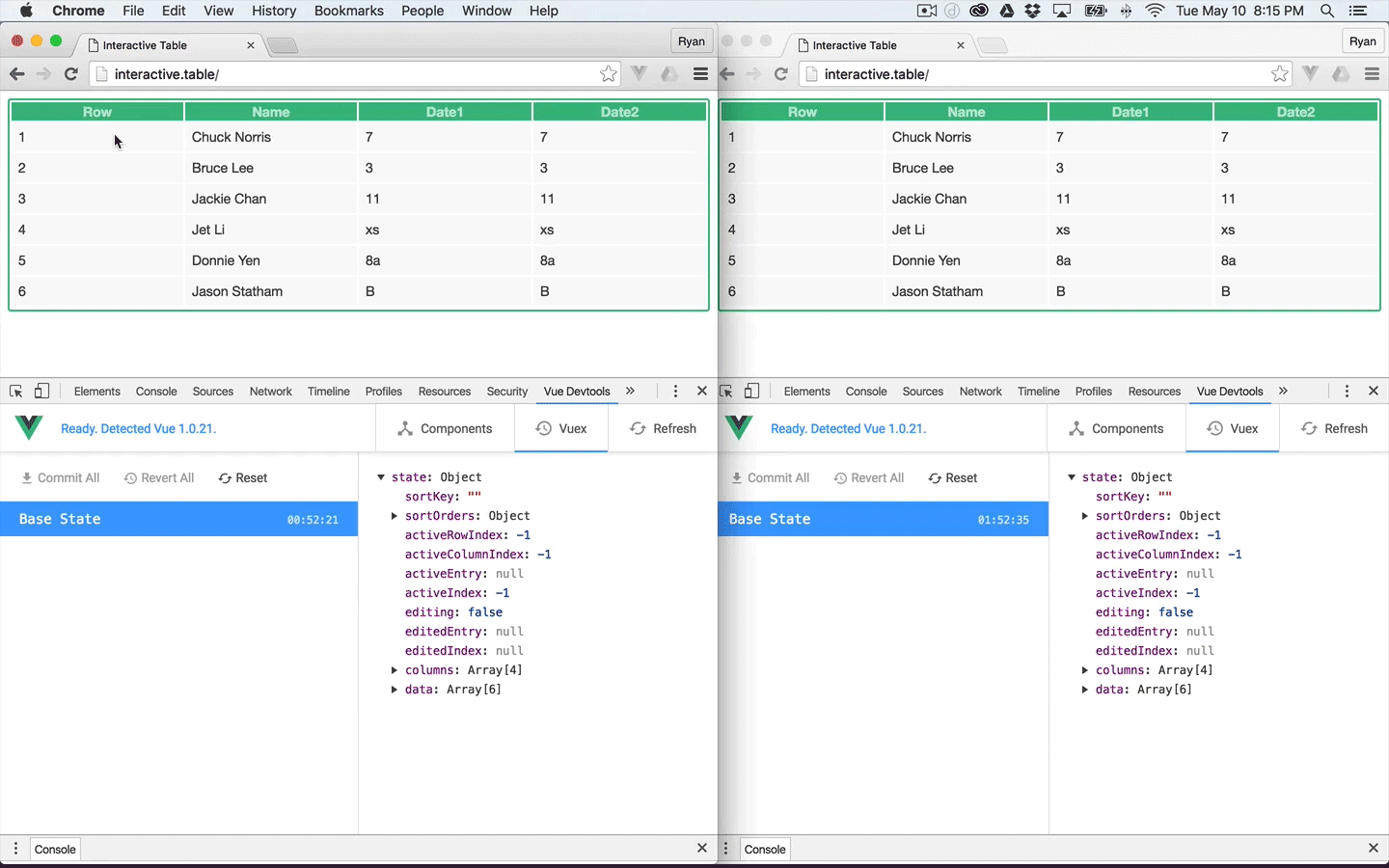The width and height of the screenshot is (1389, 868).
Task: Select the Network tab in the right DevTools
Action: pyautogui.click(x=980, y=391)
